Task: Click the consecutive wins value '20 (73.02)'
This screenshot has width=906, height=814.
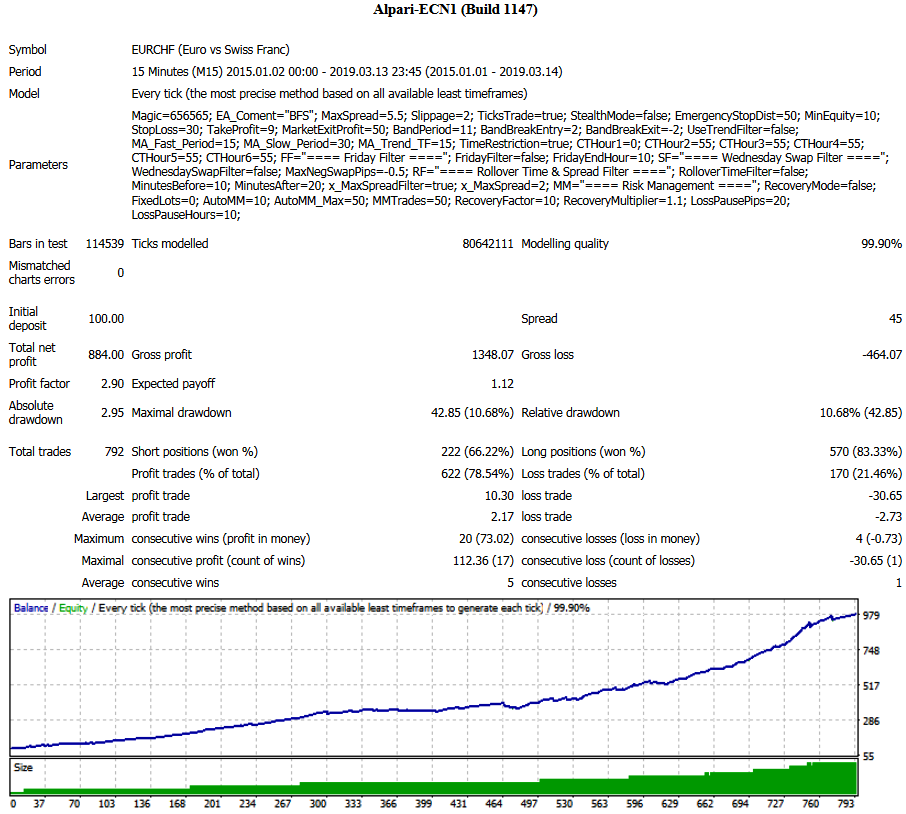Action: [x=487, y=538]
